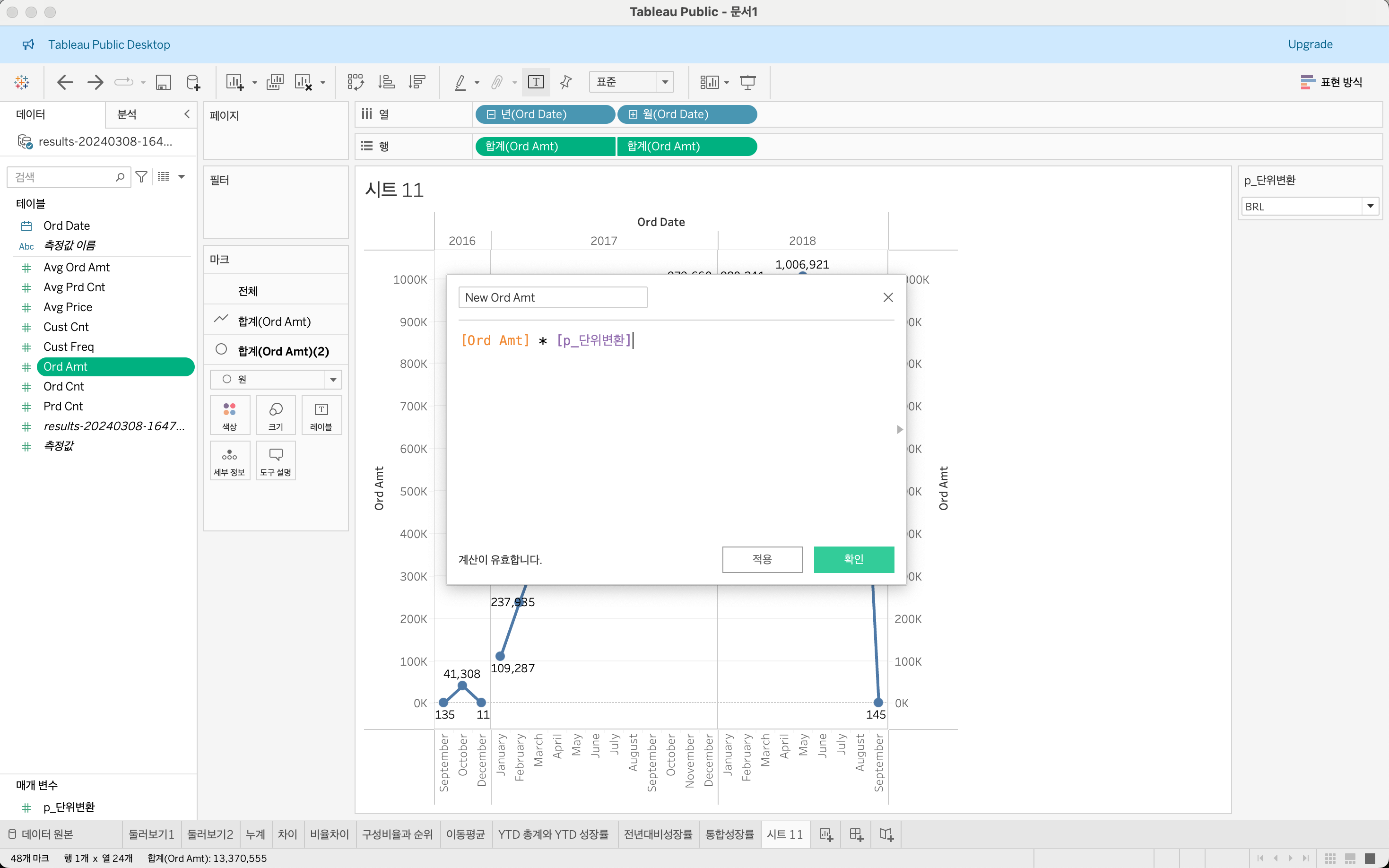This screenshot has width=1389, height=868.
Task: Click the Presentation mode icon
Action: tap(747, 82)
